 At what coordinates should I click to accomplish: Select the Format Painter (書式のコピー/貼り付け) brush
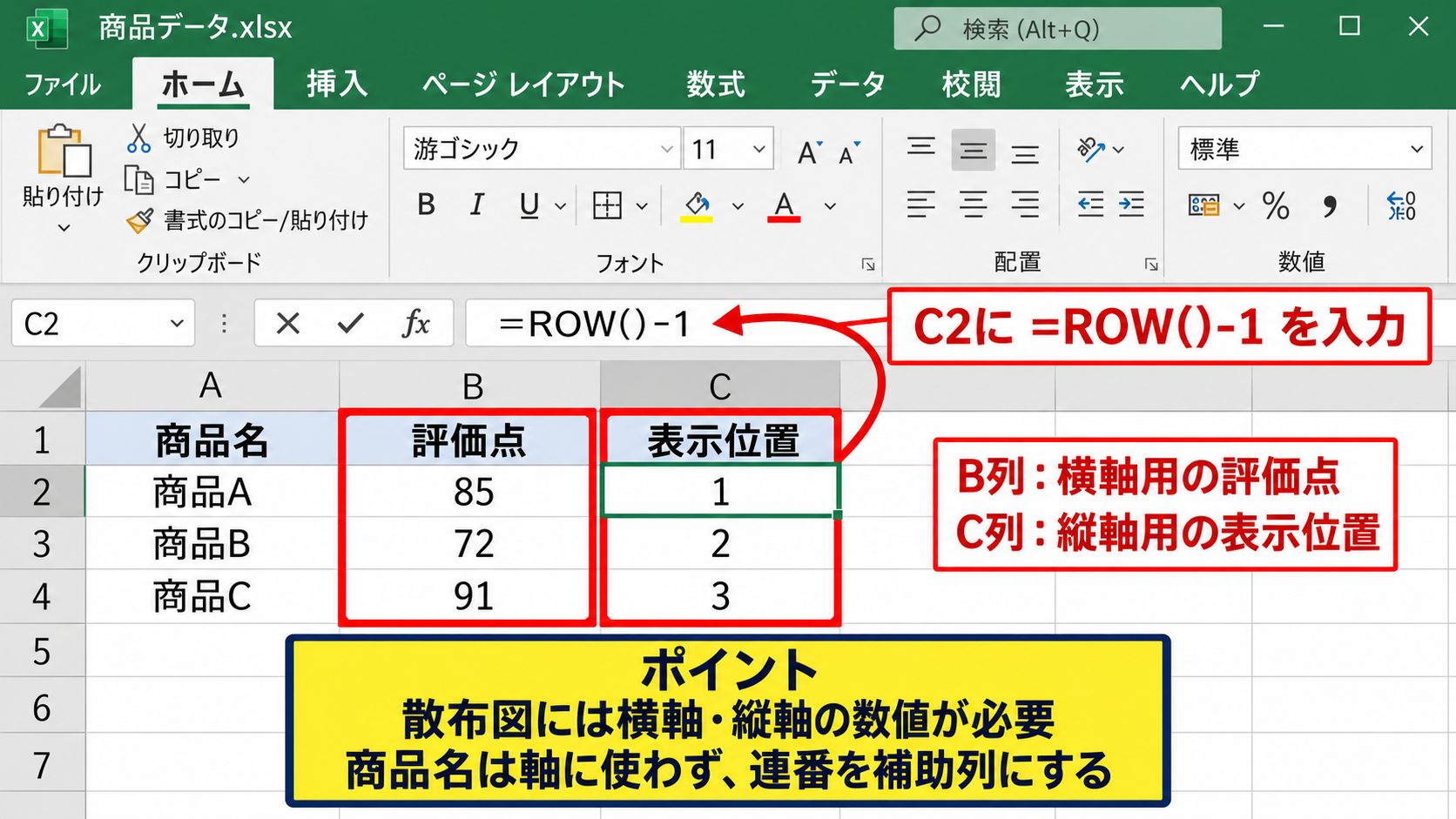coord(139,220)
